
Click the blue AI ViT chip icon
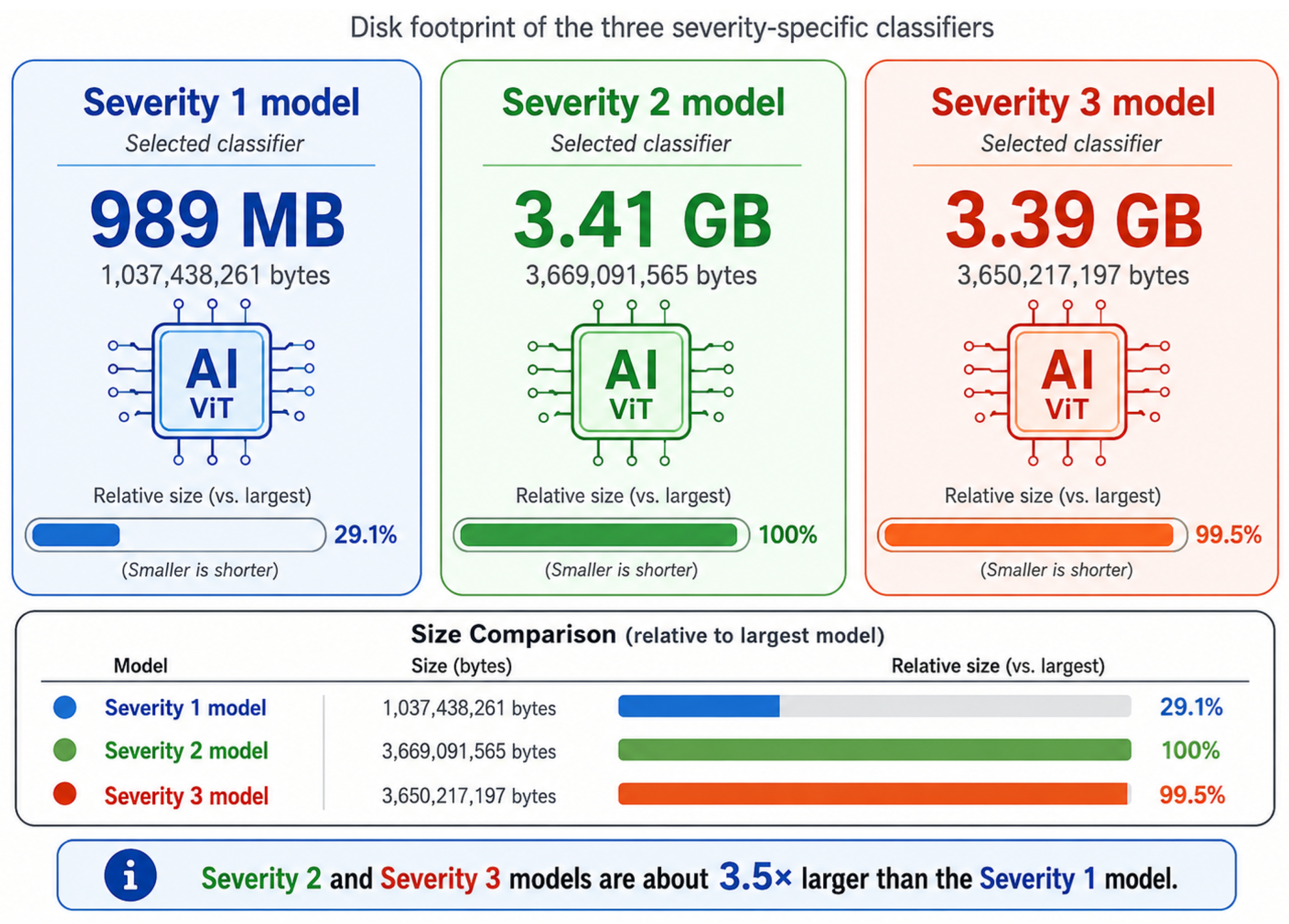(x=211, y=382)
